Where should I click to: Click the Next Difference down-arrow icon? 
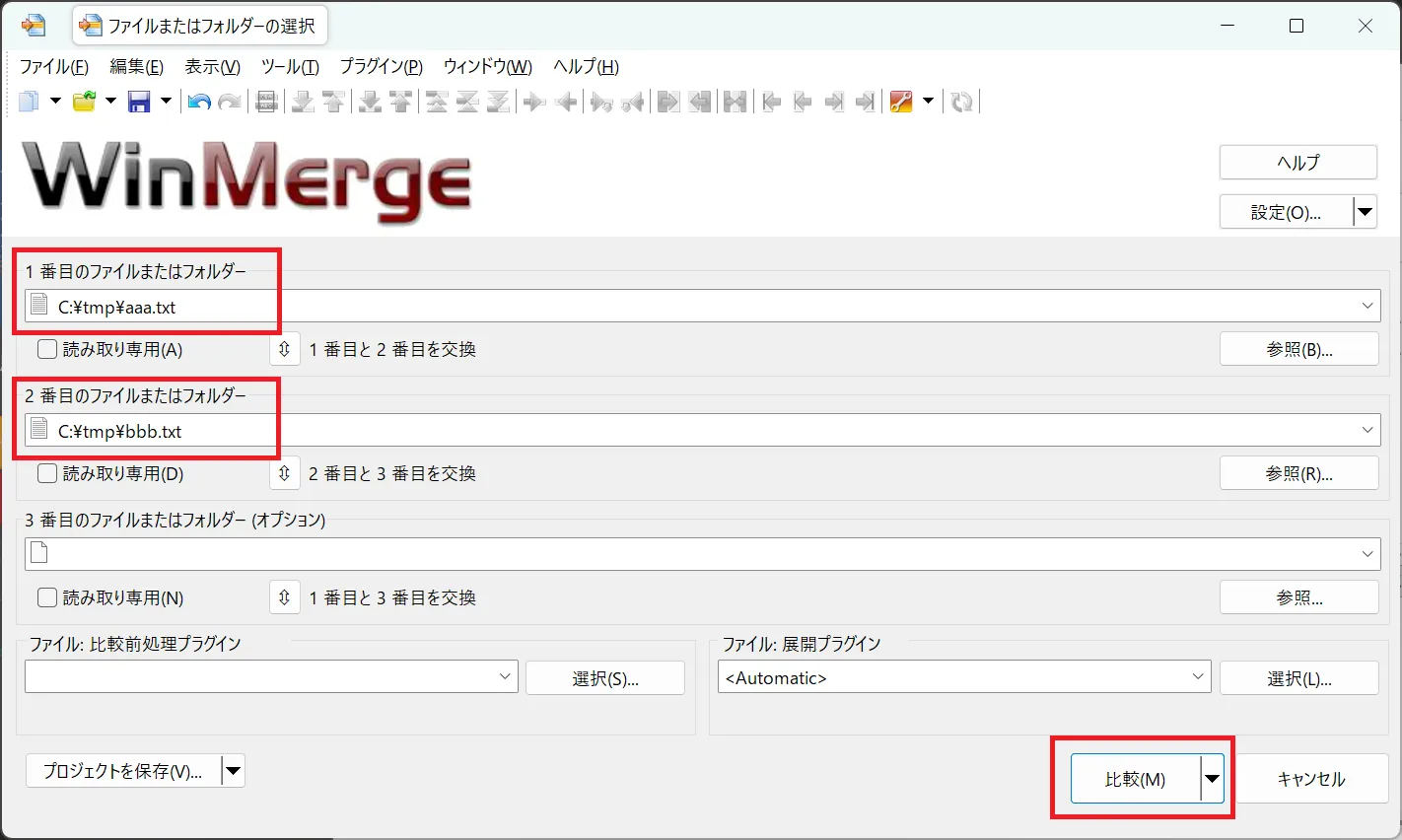[303, 102]
